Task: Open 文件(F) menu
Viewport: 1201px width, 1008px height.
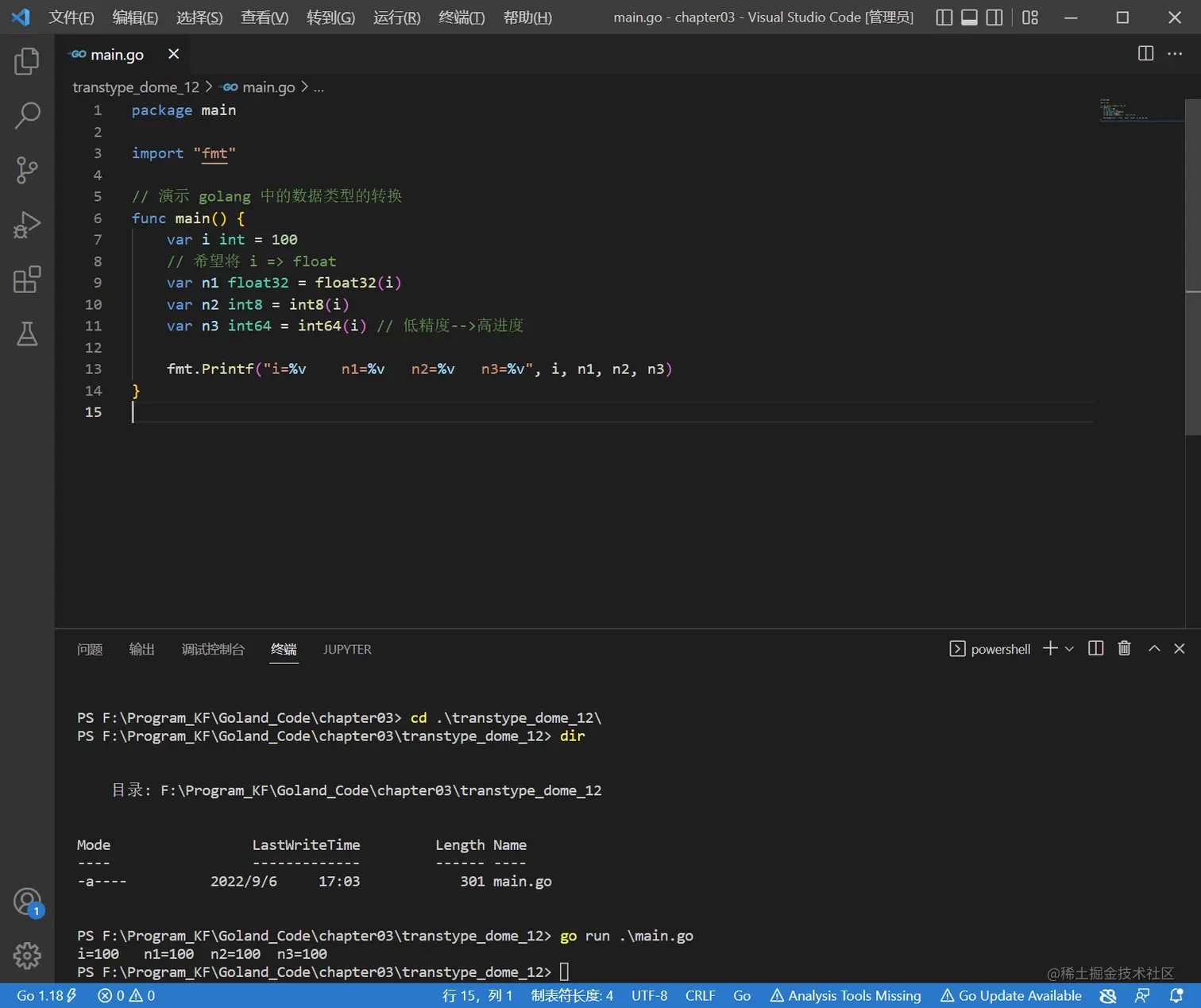Action: (71, 17)
